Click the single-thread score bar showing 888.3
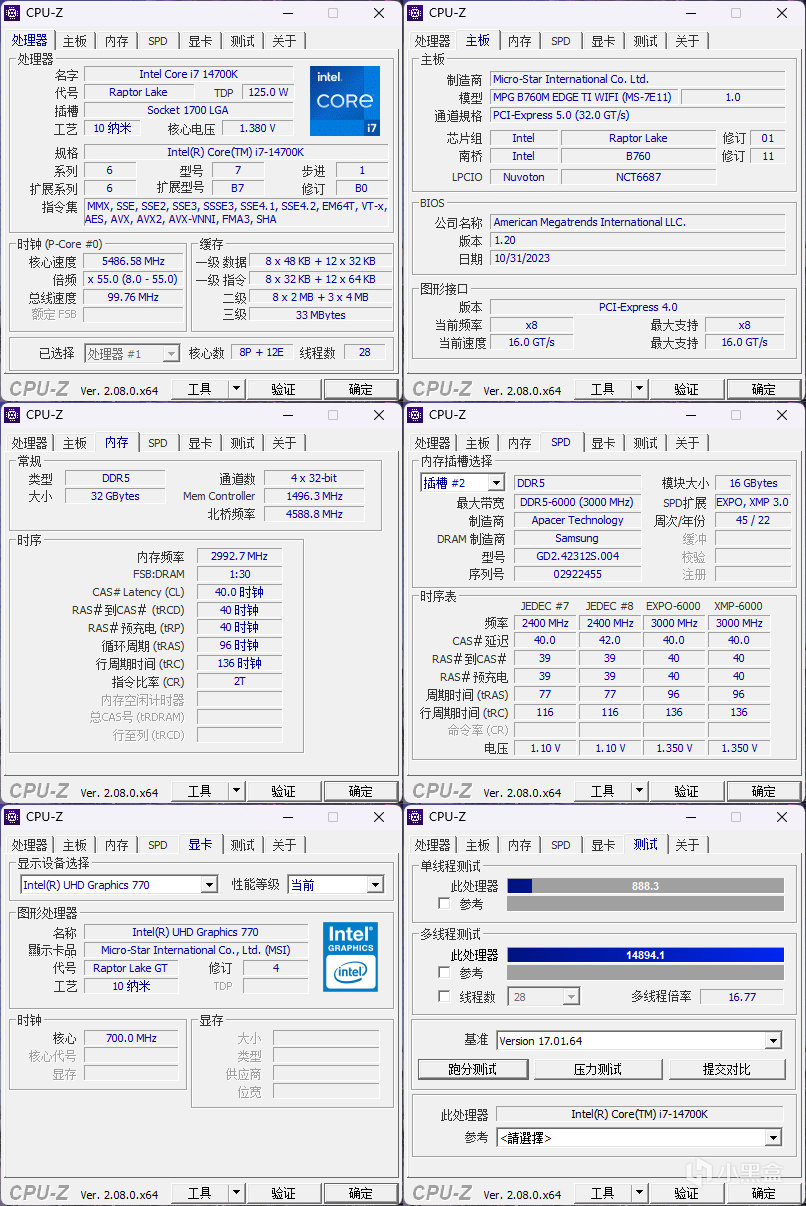 pos(645,886)
